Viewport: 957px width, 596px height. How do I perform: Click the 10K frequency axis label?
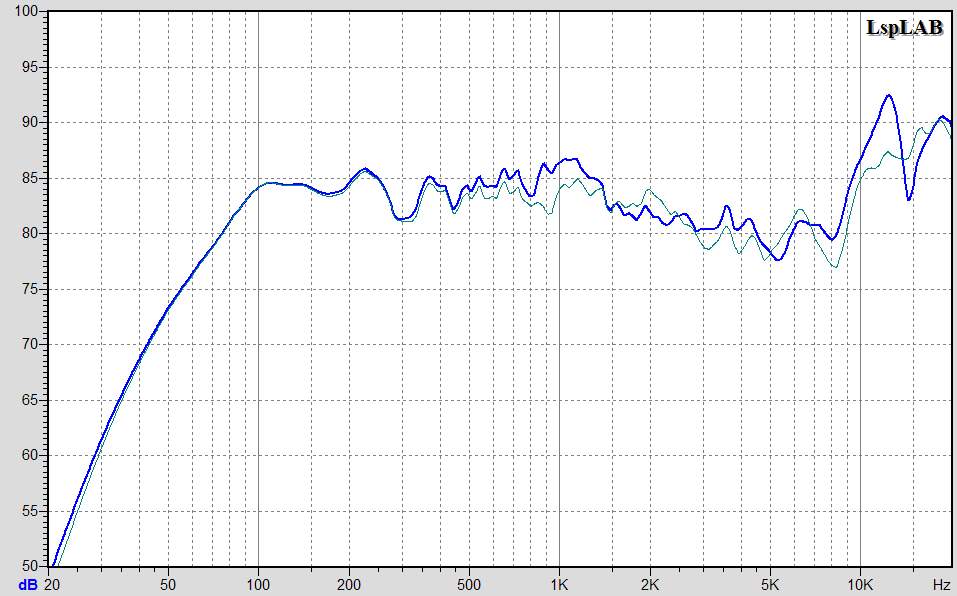[860, 585]
